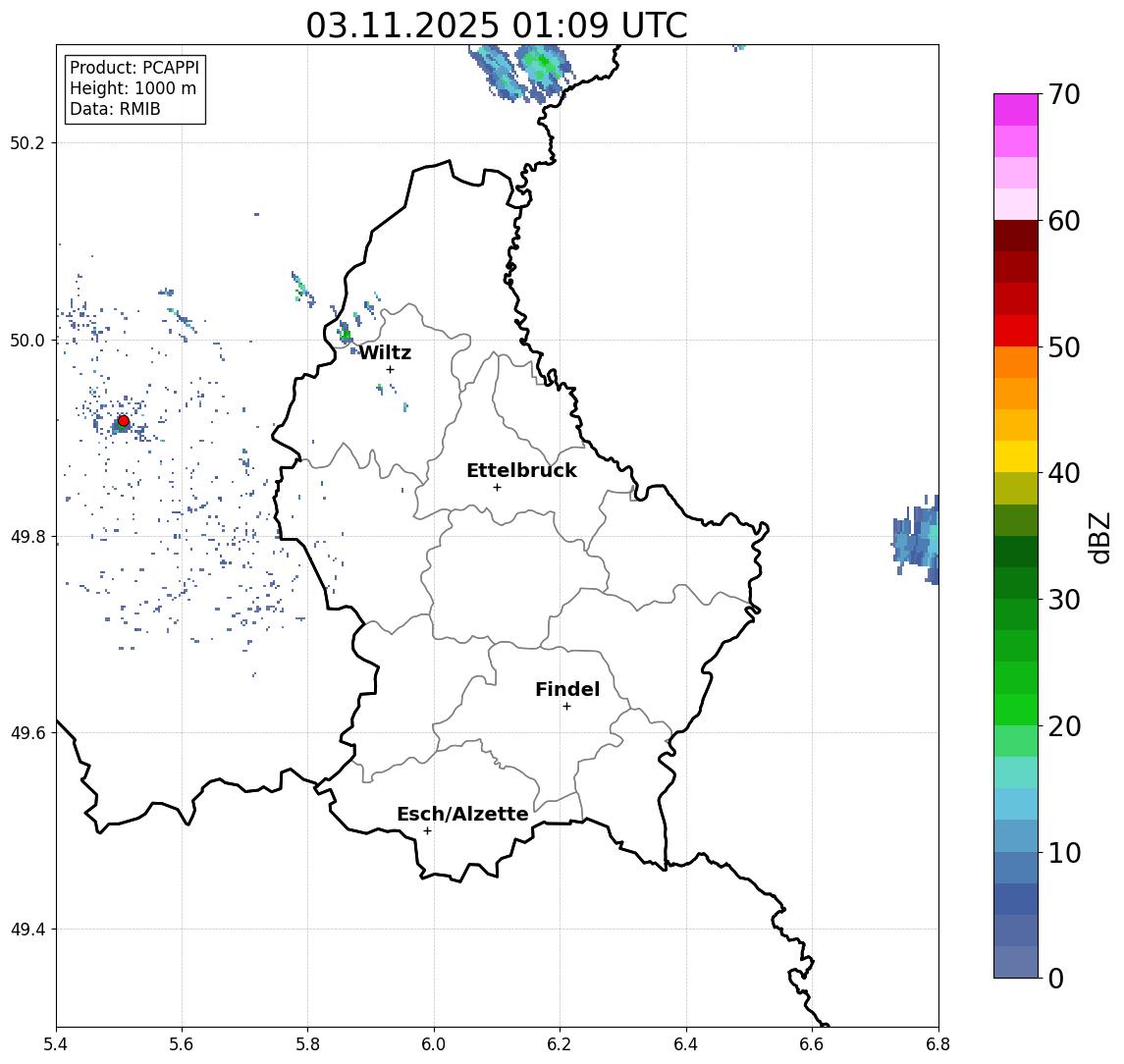The image size is (1124, 1064).
Task: Click the 20 tick label on colorbar
Action: pos(1064,726)
